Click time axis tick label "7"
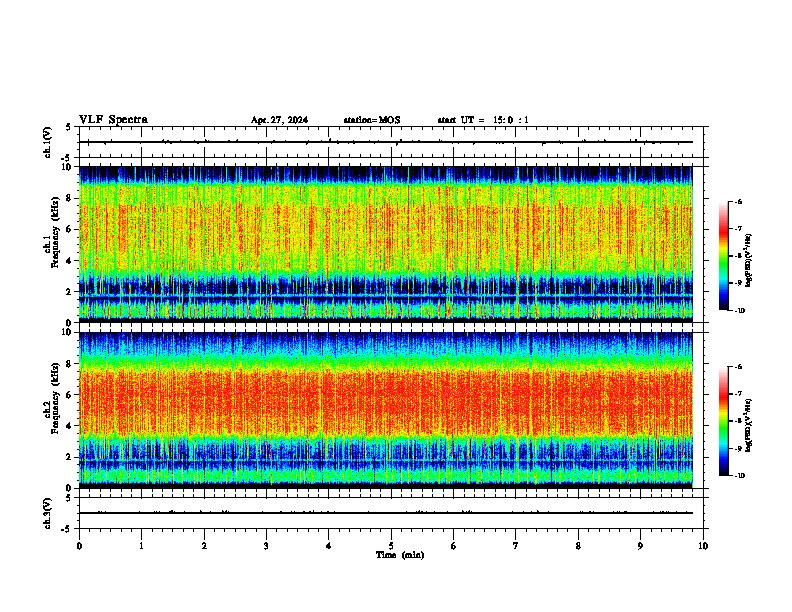The image size is (792, 612). [x=516, y=546]
